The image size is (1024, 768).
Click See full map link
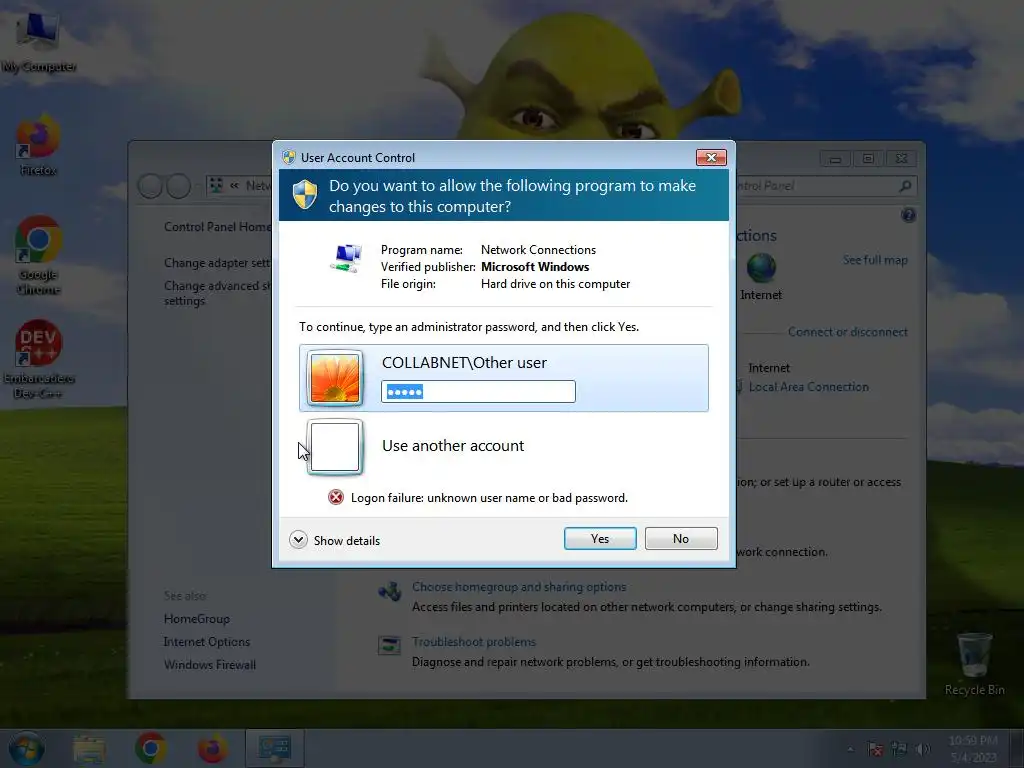pyautogui.click(x=875, y=260)
